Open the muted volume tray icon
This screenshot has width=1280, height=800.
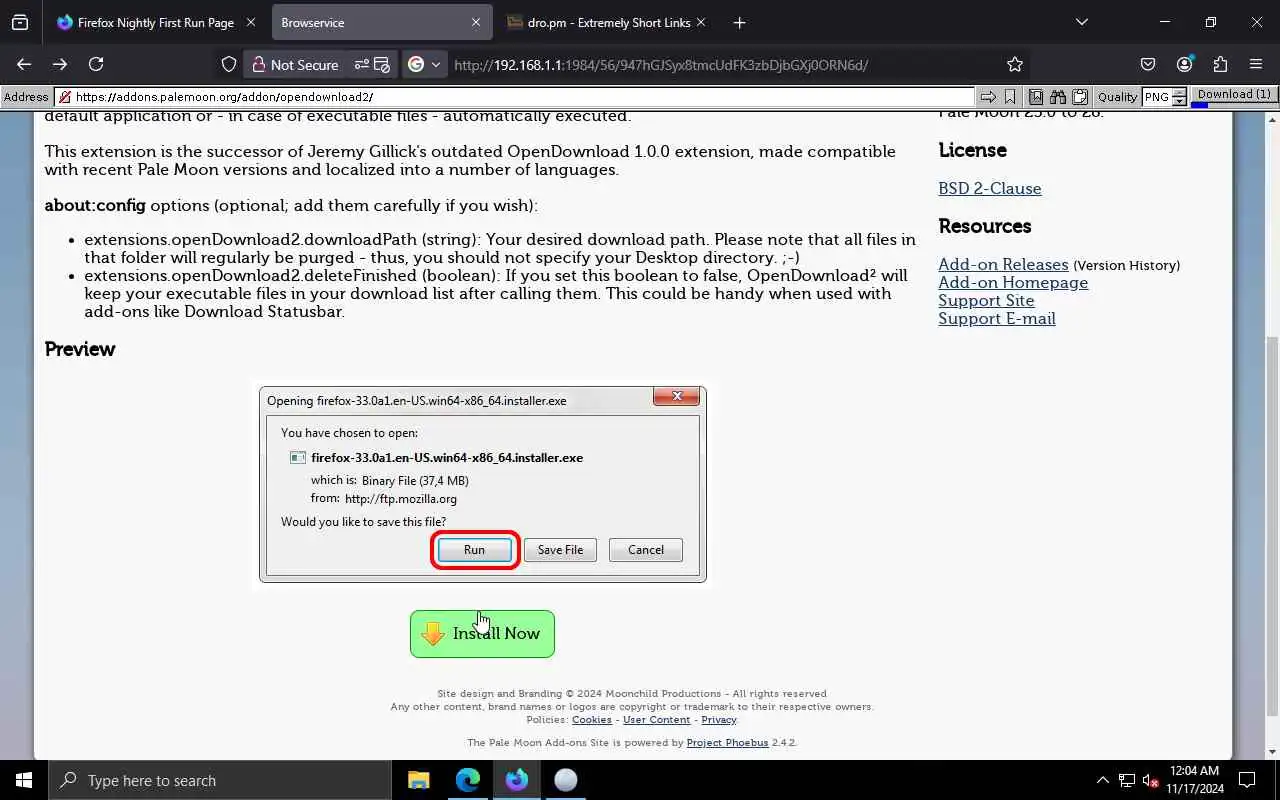1151,780
